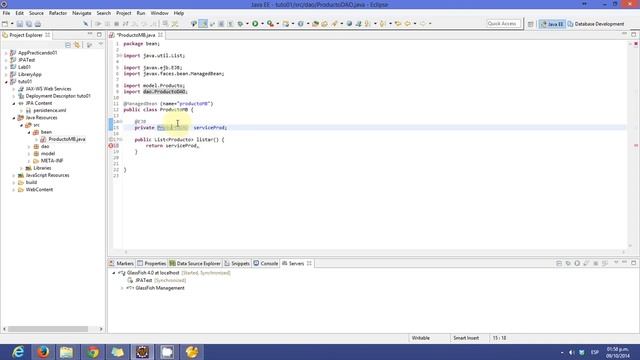Switch to the Console tab
Image resolution: width=640 pixels, height=360 pixels.
click(265, 263)
